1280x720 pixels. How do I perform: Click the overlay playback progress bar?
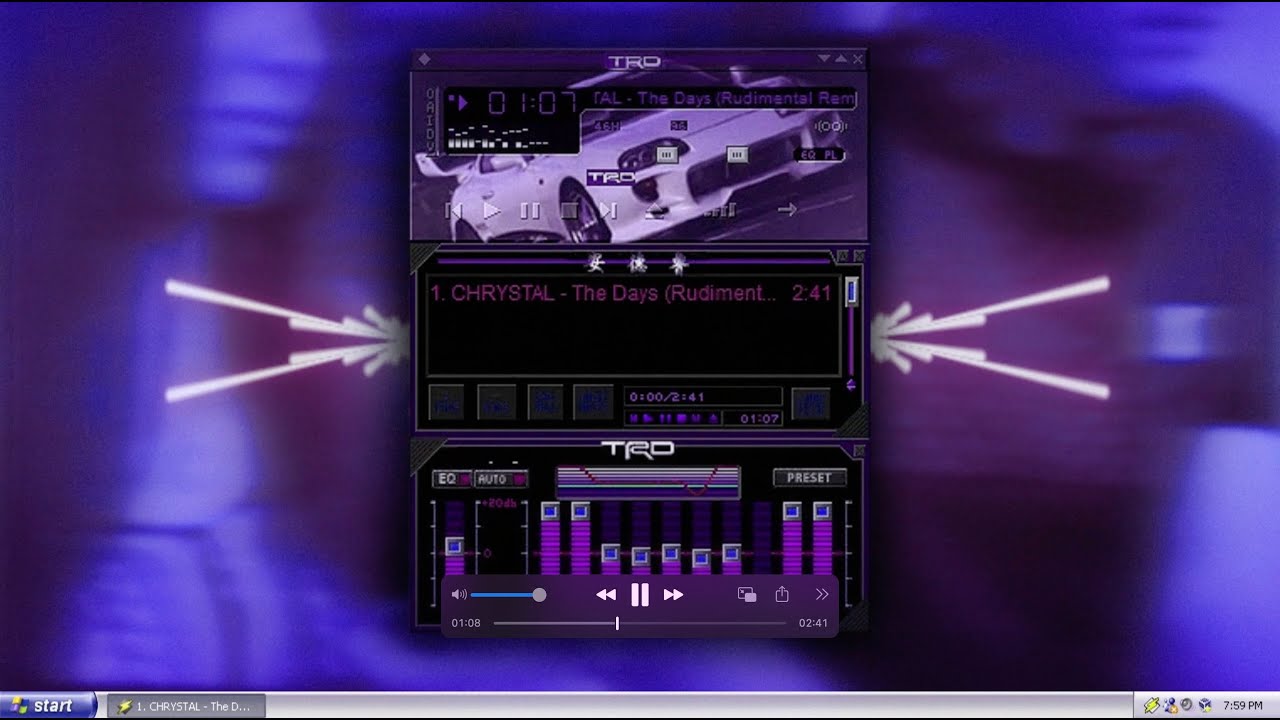pos(640,623)
